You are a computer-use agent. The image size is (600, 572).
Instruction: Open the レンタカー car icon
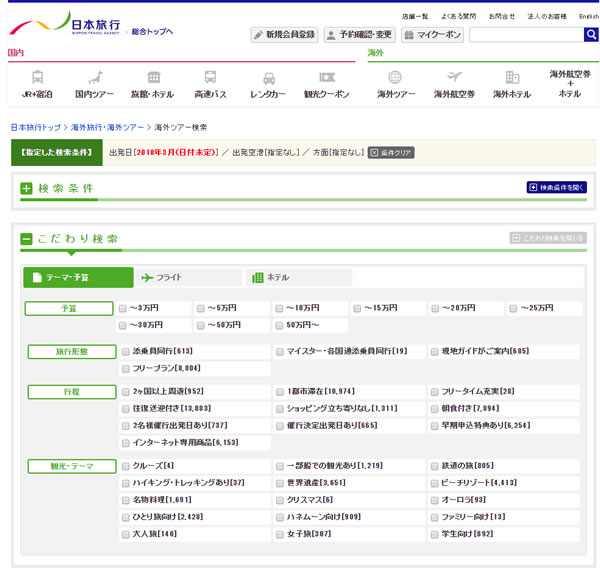268,78
